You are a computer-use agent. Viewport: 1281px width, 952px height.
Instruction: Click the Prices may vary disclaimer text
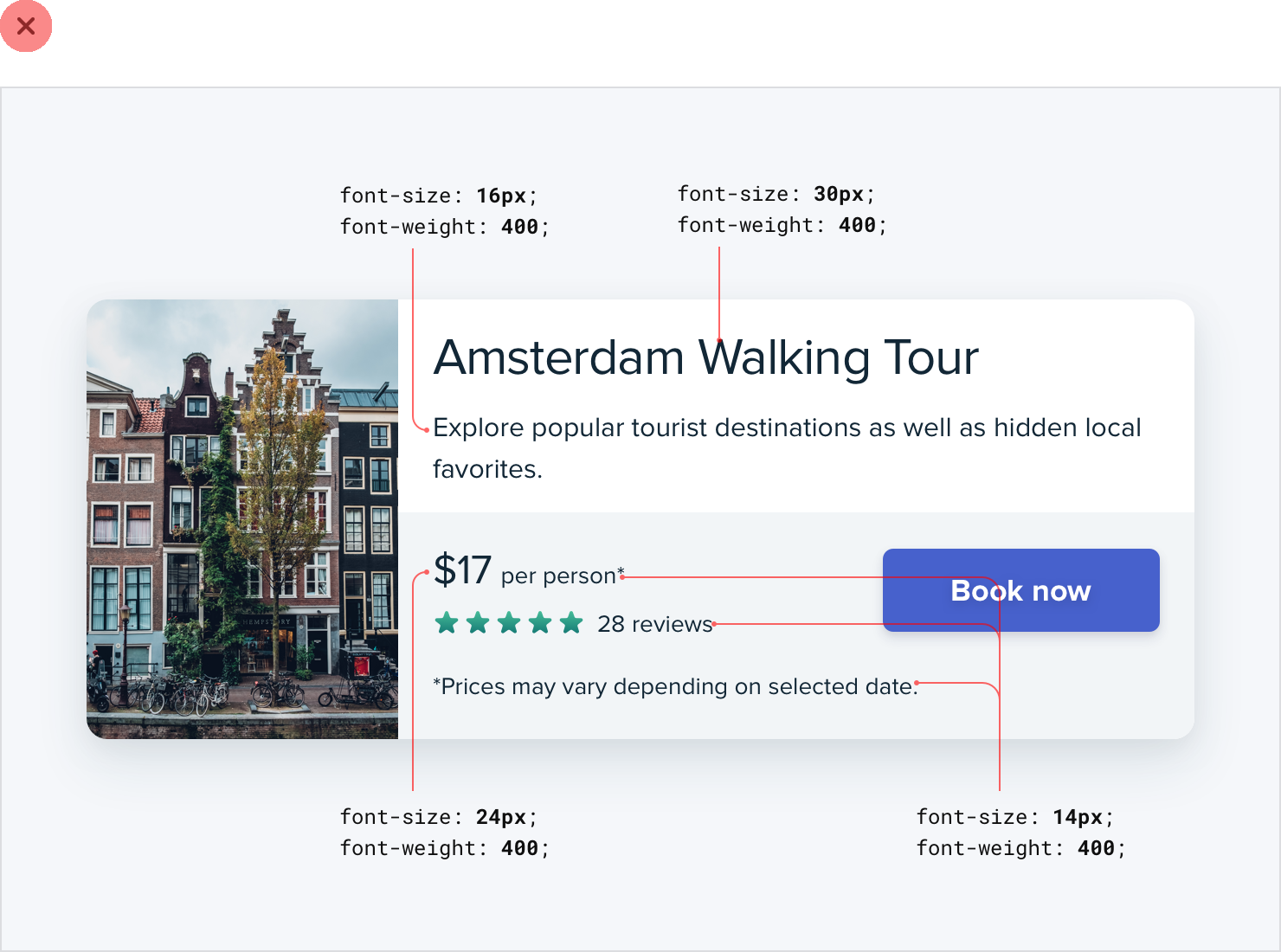tap(675, 686)
